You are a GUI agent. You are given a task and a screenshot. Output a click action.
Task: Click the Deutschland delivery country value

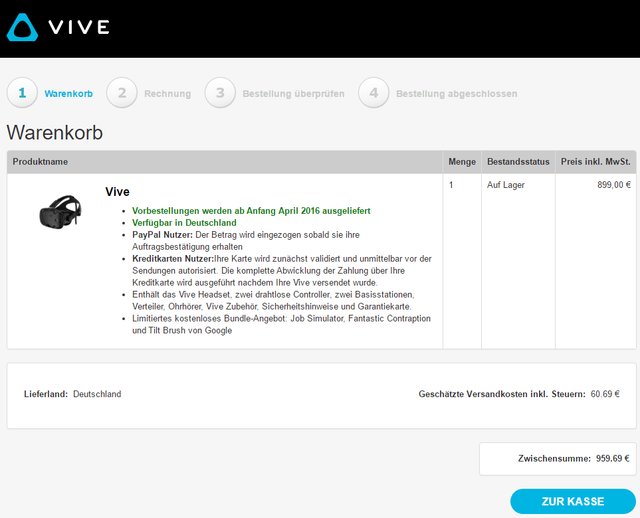coord(97,394)
